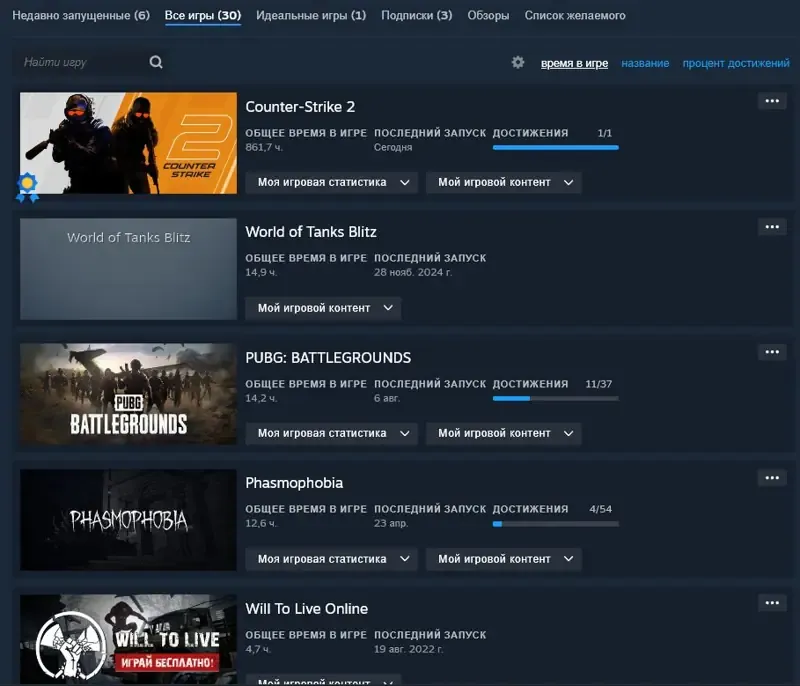Open the Counter-Strike 2 three-dot options menu
The image size is (800, 686).
point(772,101)
